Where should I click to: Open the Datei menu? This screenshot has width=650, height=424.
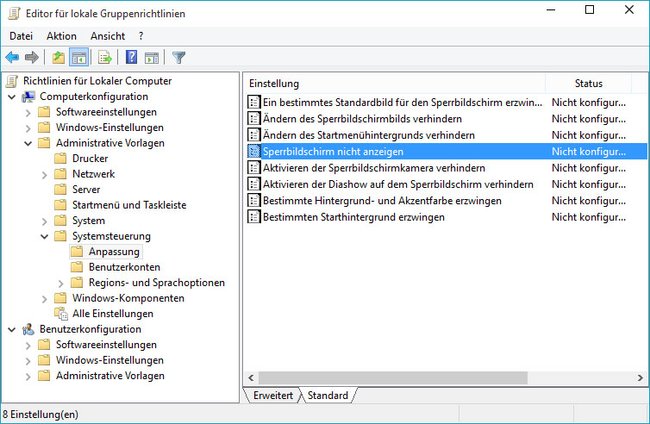(21, 36)
